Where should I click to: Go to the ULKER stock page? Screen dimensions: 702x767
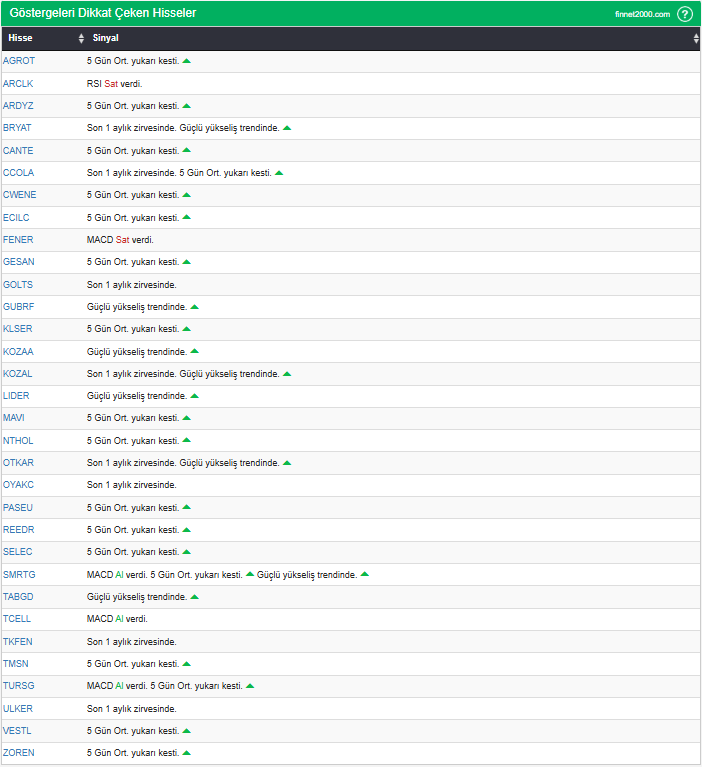(x=18, y=708)
